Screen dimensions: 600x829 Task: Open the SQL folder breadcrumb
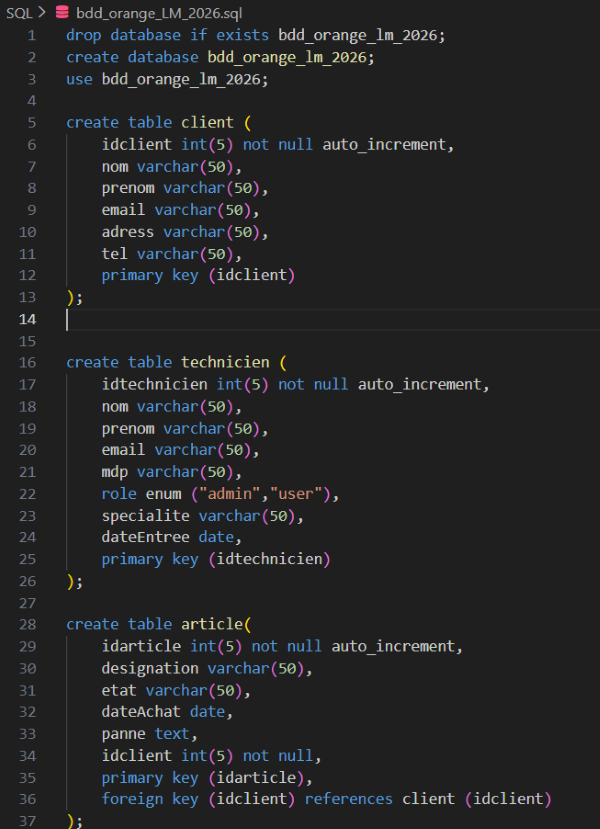click(20, 13)
